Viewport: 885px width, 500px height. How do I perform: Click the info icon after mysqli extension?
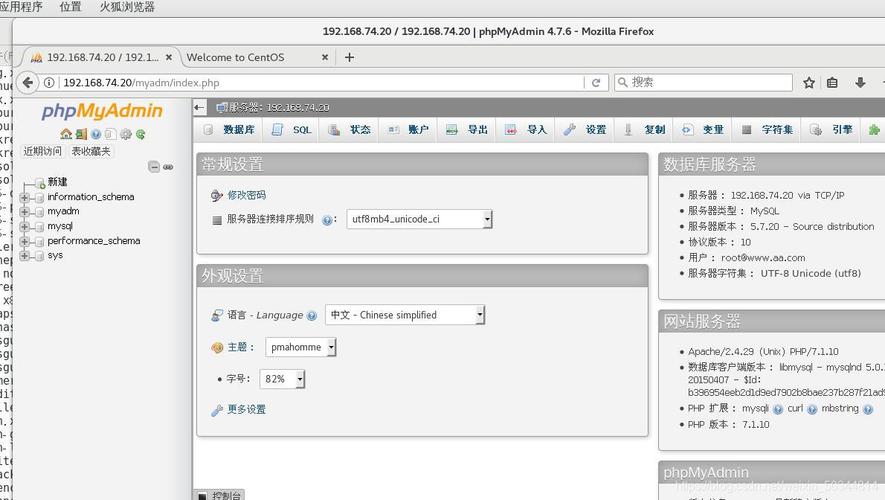point(778,409)
